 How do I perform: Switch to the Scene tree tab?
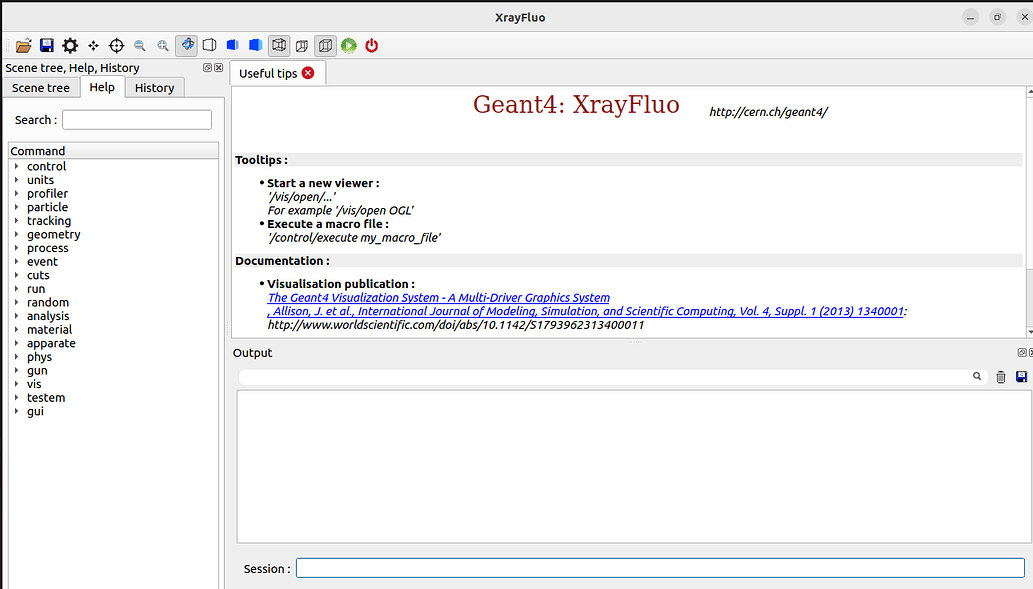point(41,88)
